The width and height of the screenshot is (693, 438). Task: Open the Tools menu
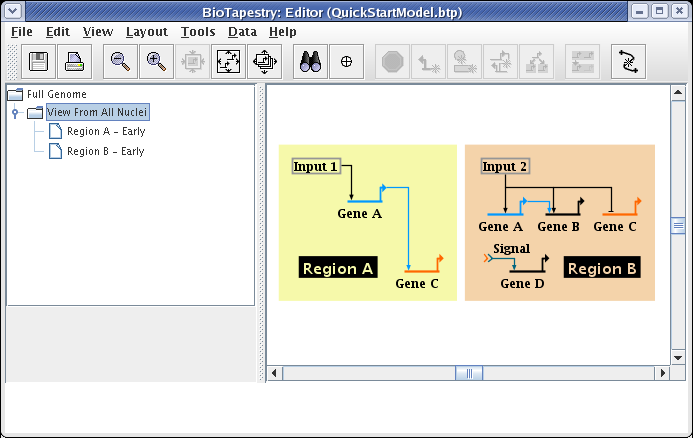198,31
